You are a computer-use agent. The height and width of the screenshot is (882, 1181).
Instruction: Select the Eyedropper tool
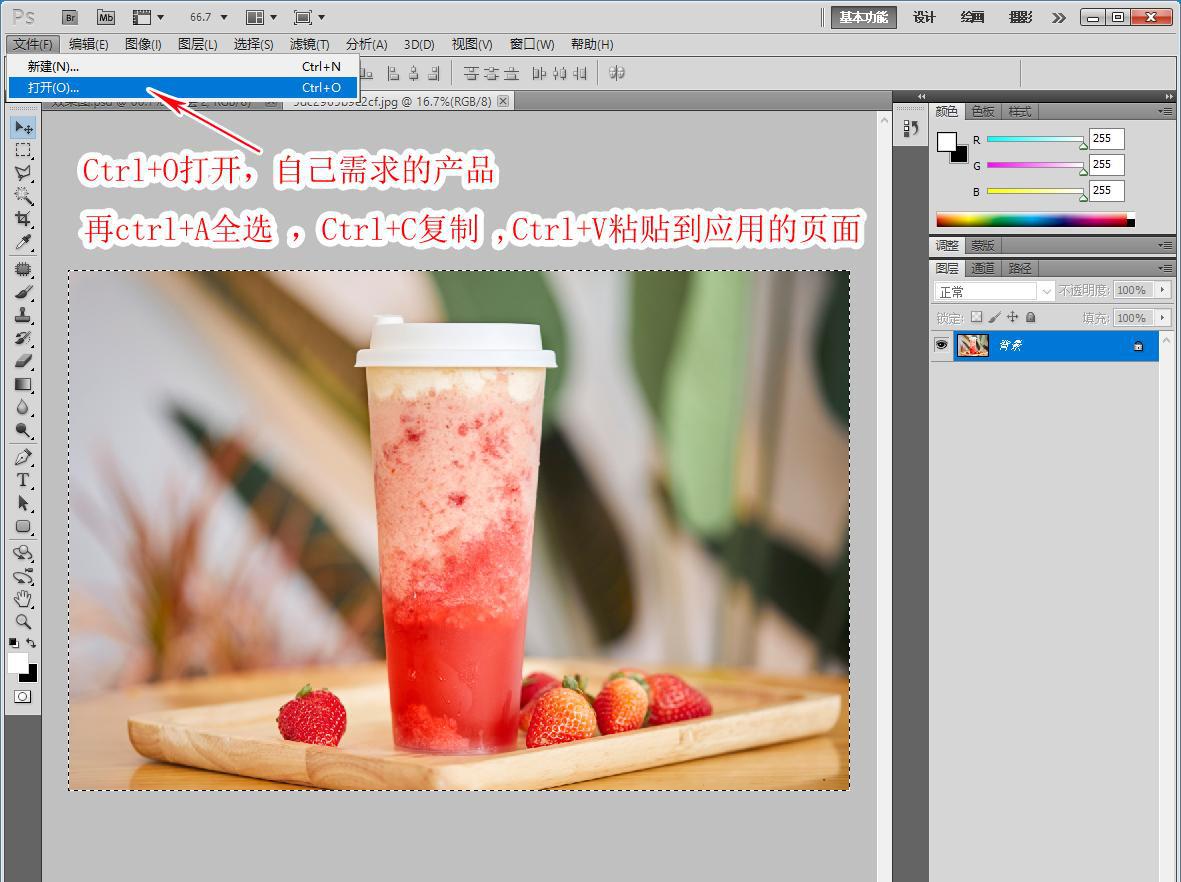23,243
